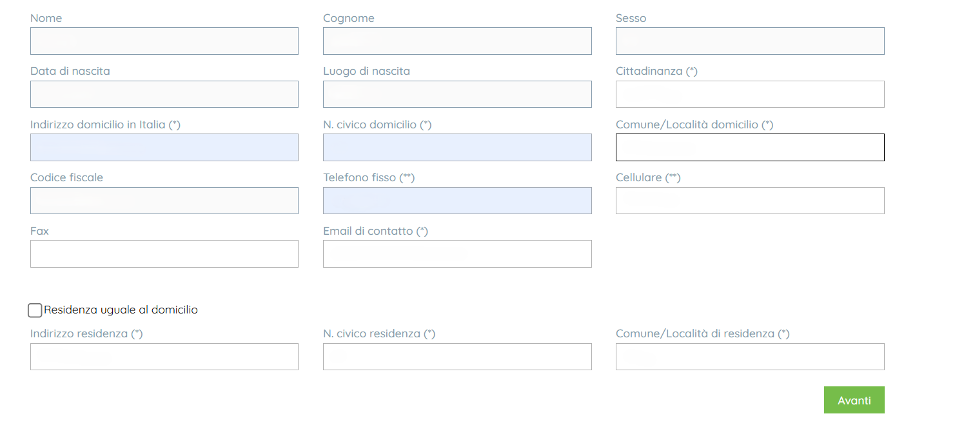Click the Indirizzo residenza field
This screenshot has height=430, width=964.
pos(164,357)
